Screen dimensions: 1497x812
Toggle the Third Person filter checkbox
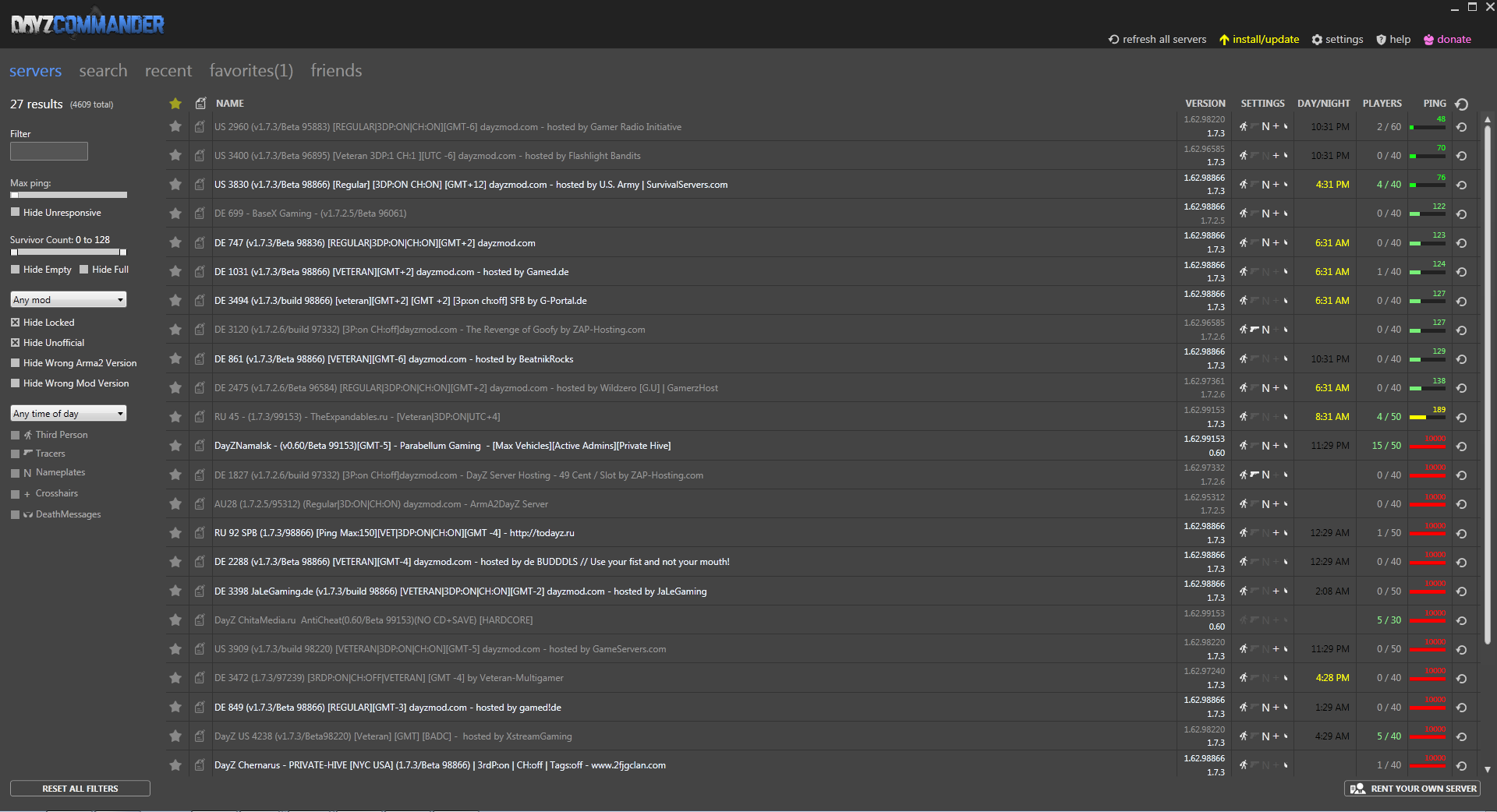pyautogui.click(x=15, y=435)
